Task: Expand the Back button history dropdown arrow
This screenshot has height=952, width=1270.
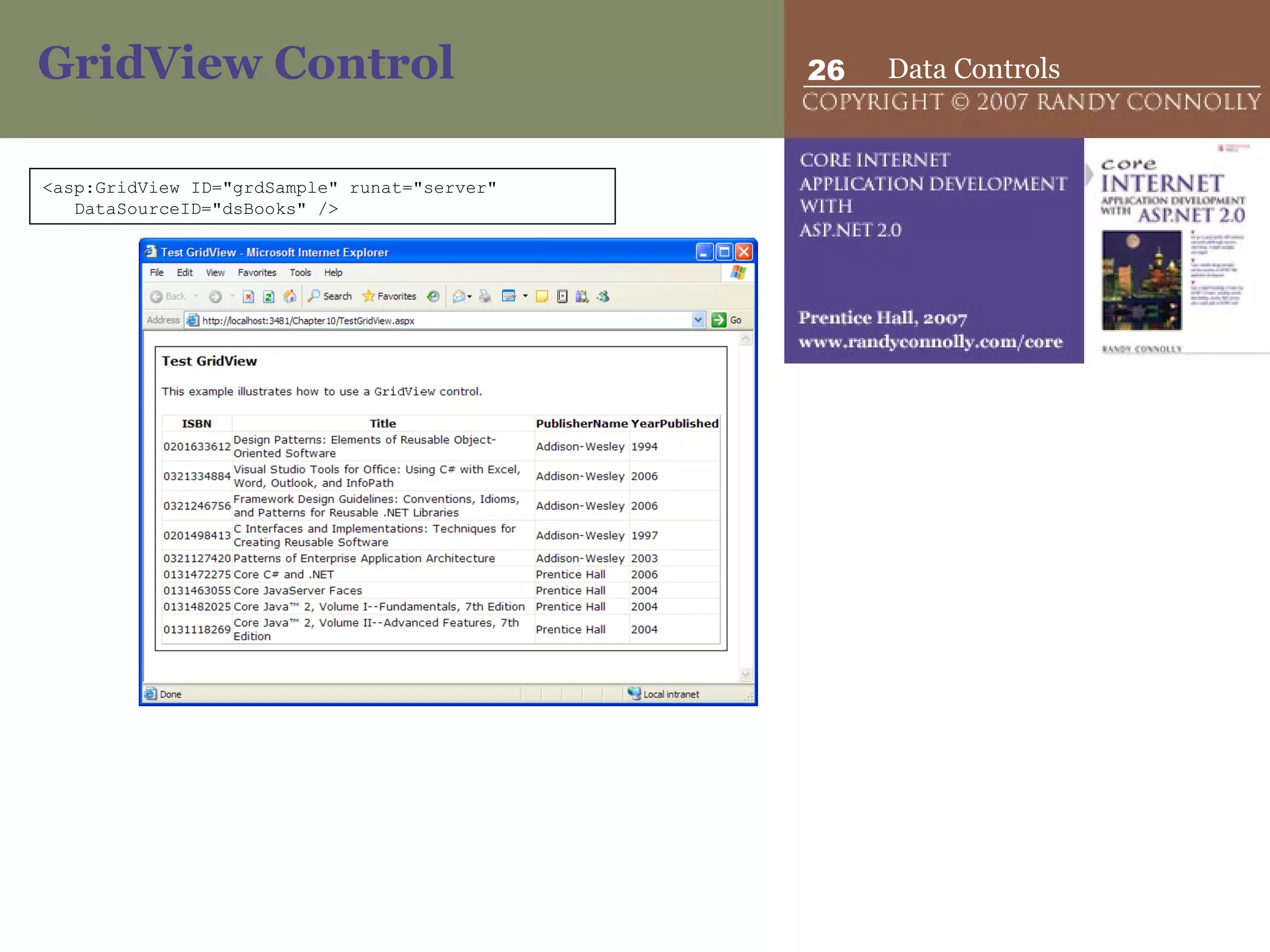Action: (x=196, y=296)
